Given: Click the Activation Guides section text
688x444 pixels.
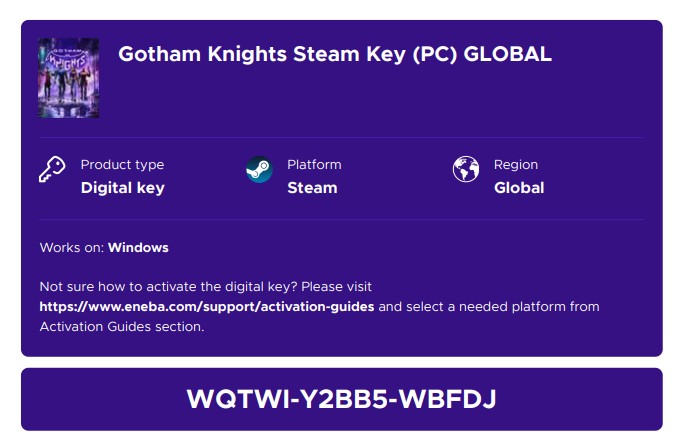Looking at the screenshot, I should (122, 327).
